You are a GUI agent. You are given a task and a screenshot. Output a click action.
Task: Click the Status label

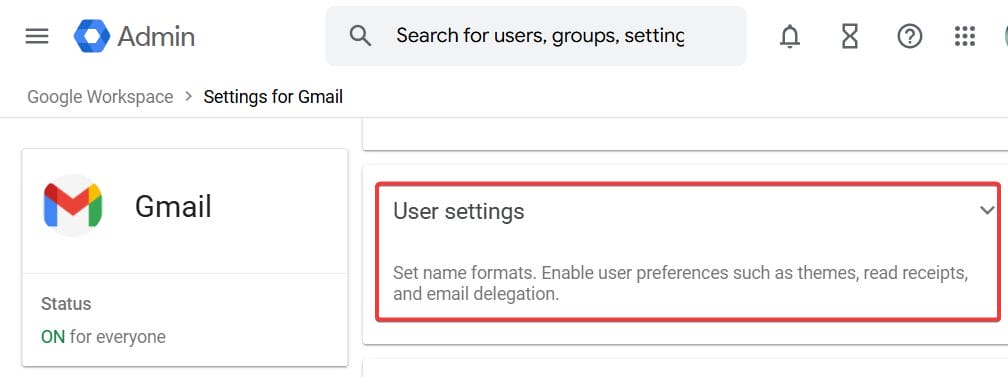66,304
